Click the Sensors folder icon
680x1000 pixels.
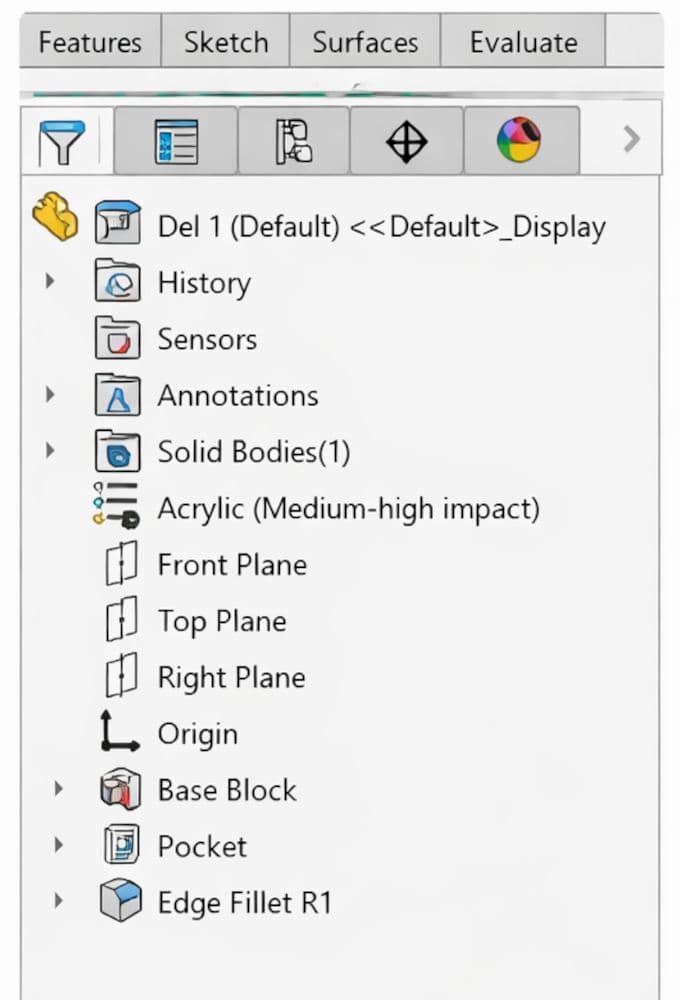point(118,339)
